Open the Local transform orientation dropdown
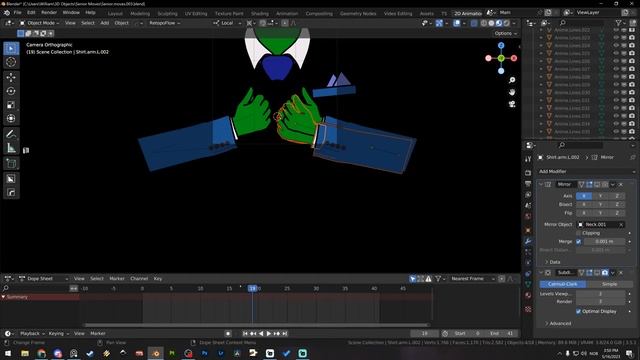Viewport: 640px width, 360px height. click(227, 23)
